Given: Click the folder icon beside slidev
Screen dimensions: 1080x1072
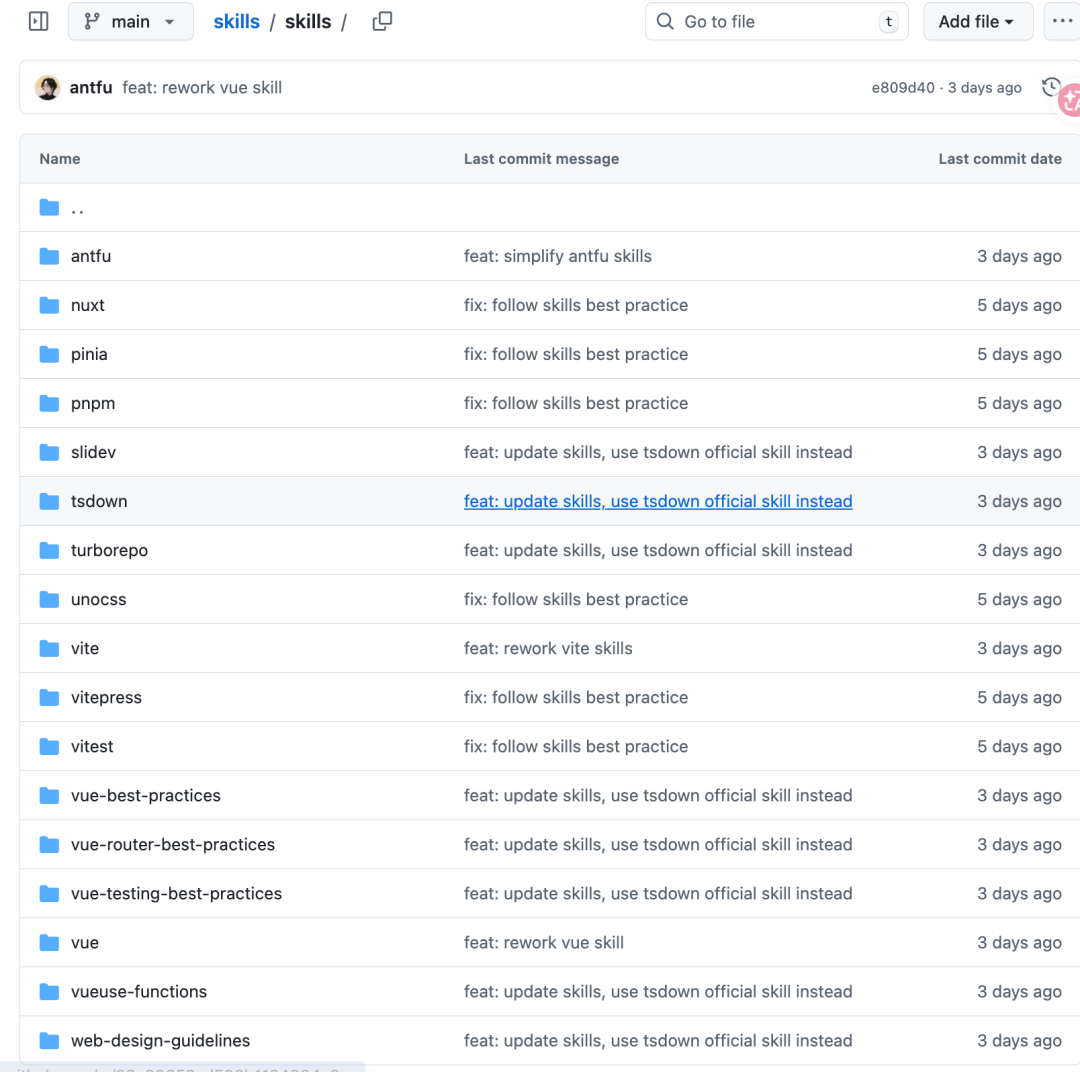Looking at the screenshot, I should [49, 452].
